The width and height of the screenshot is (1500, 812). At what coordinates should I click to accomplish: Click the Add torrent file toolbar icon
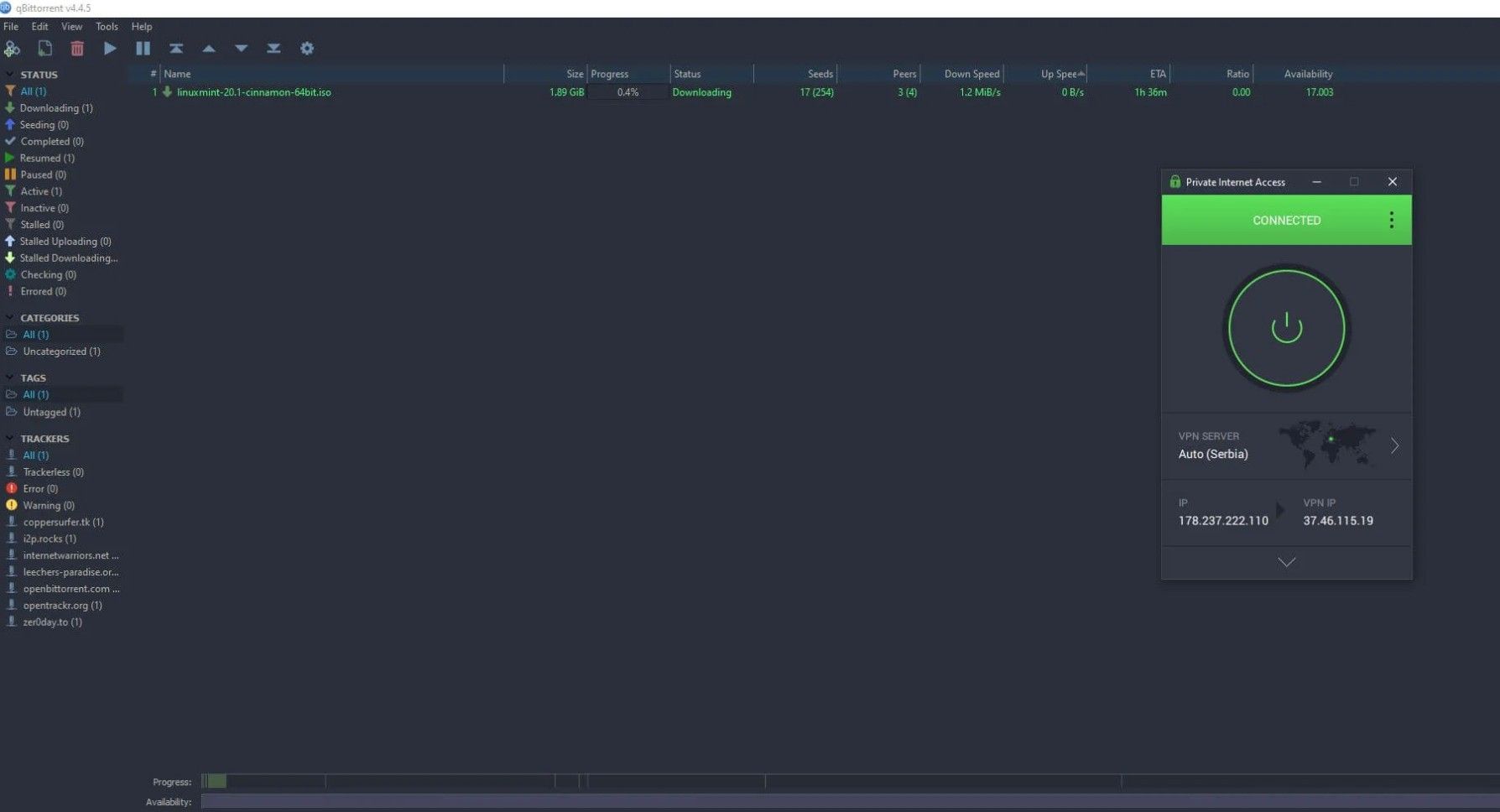pos(44,49)
